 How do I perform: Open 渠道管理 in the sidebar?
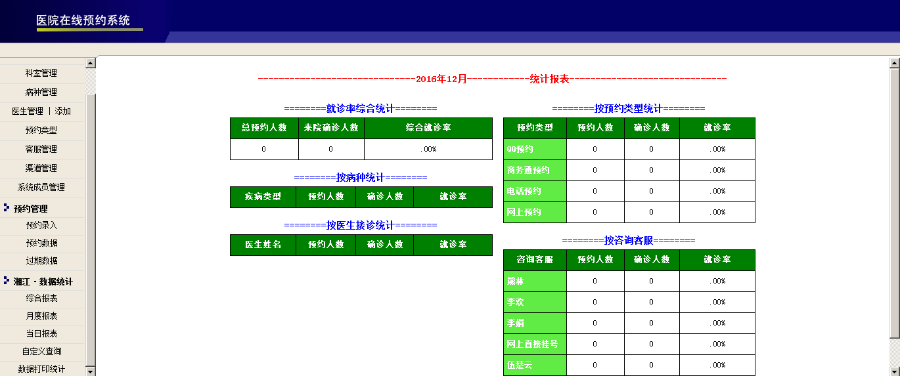41,168
